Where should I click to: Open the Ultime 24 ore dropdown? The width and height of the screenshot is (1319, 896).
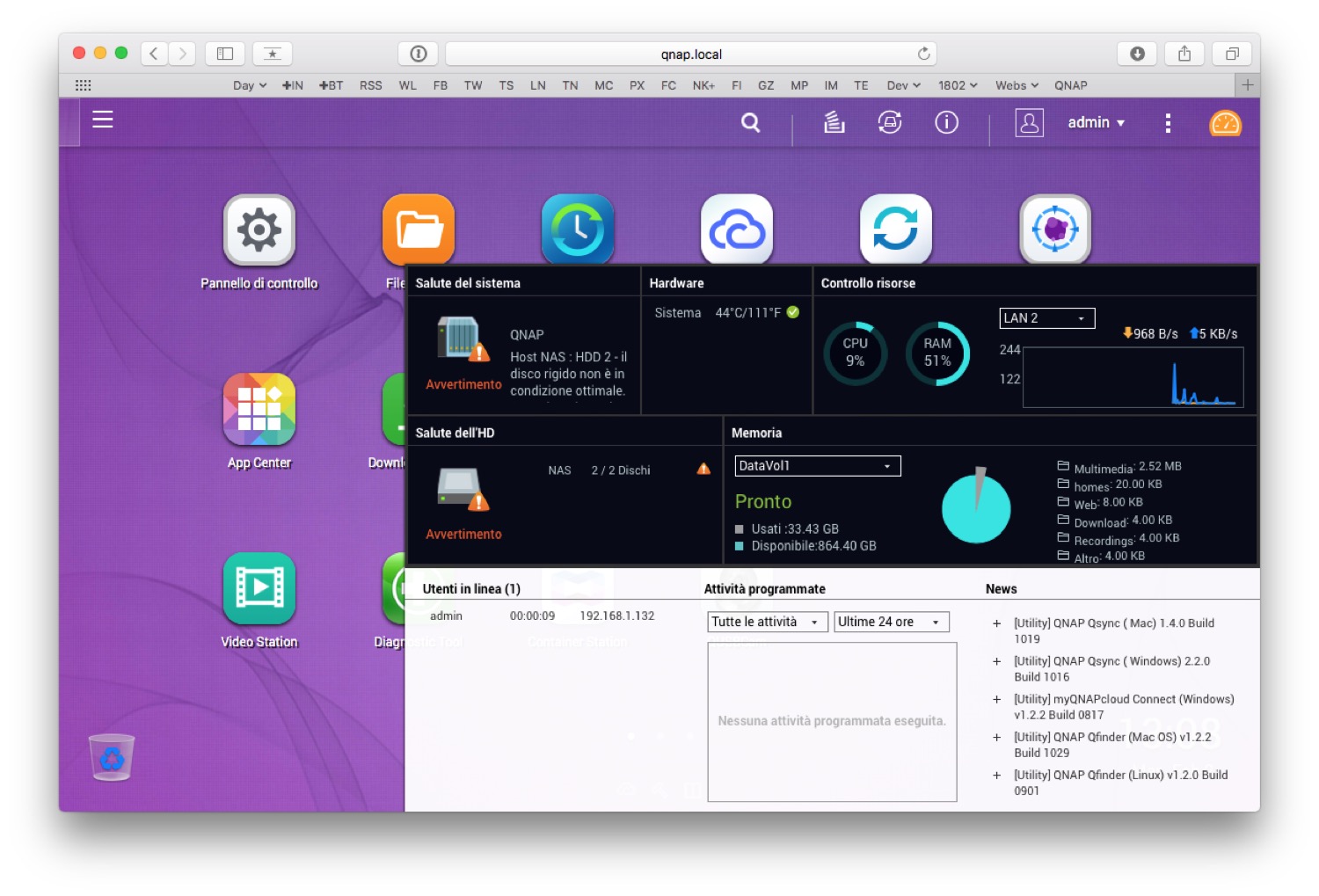pos(892,622)
